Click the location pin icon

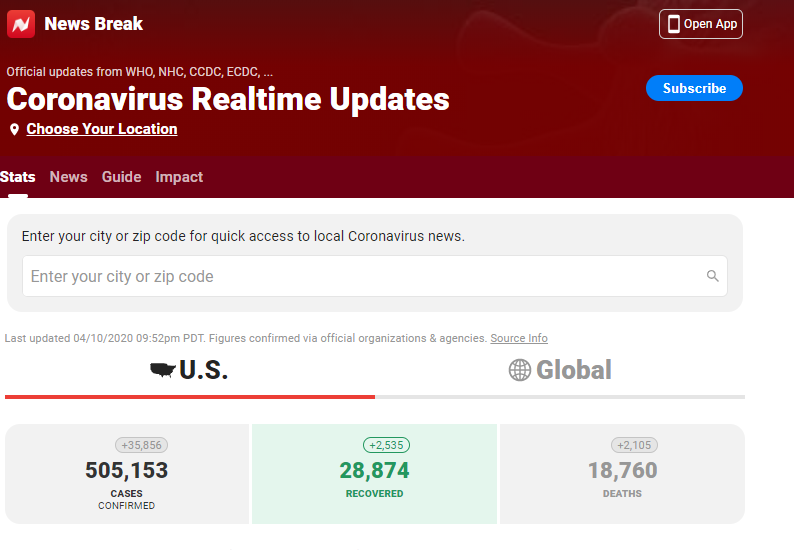point(14,130)
